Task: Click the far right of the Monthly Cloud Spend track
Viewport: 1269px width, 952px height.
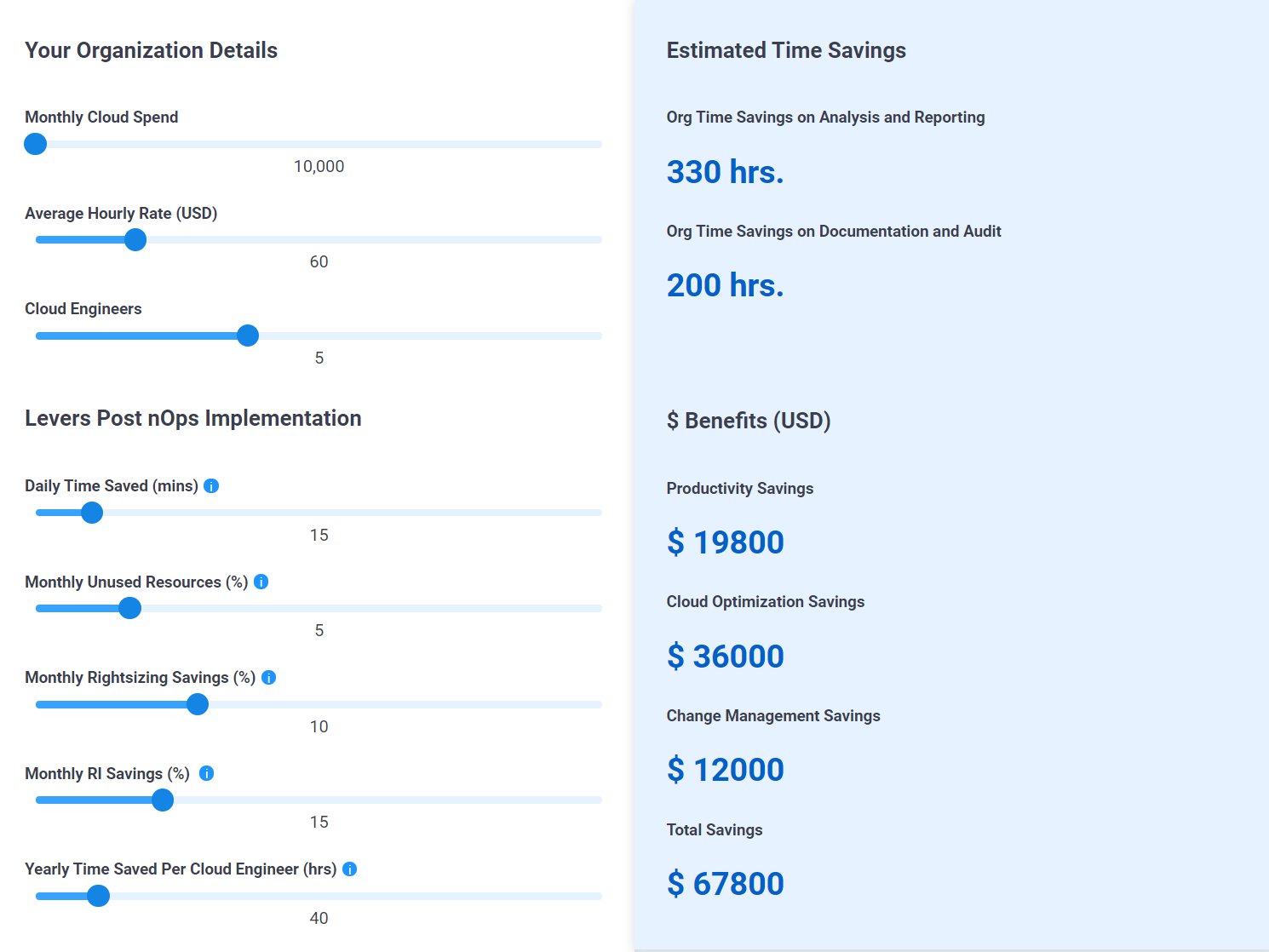Action: pyautogui.click(x=597, y=144)
